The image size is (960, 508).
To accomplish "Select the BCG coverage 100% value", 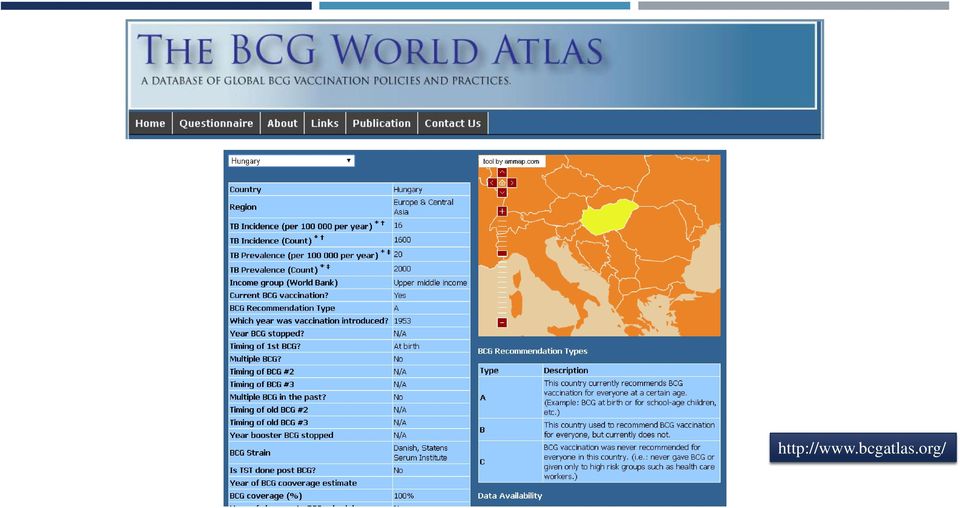I will tap(431, 496).
